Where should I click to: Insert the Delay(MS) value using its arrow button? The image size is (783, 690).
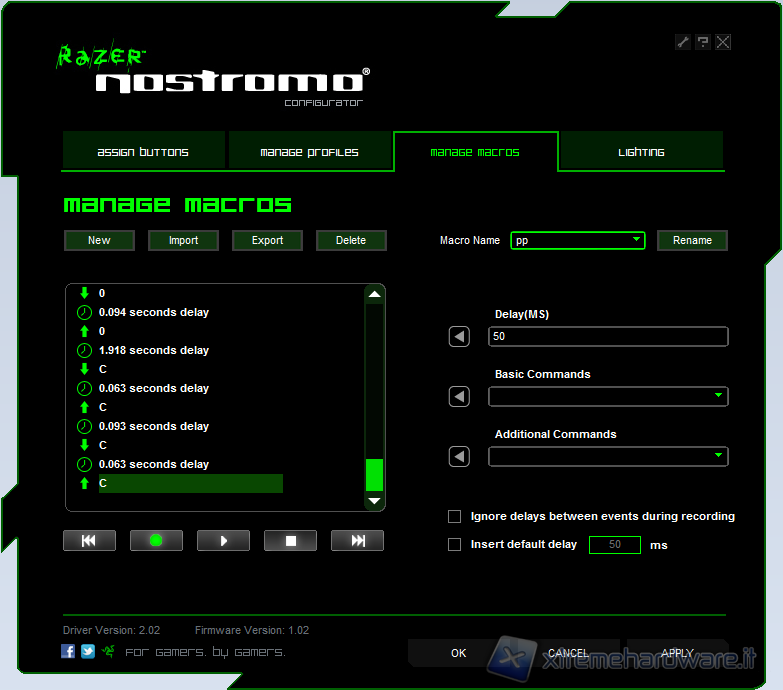[459, 337]
